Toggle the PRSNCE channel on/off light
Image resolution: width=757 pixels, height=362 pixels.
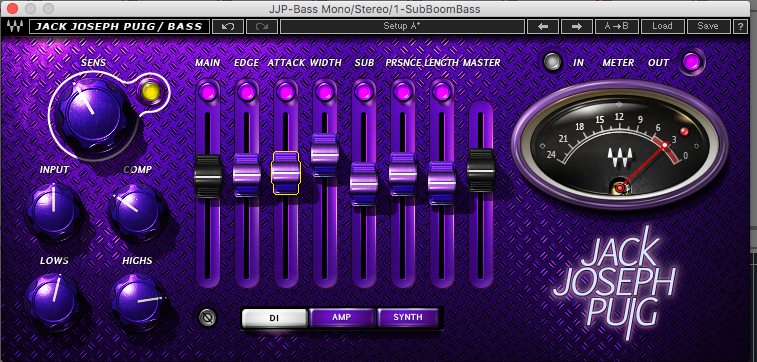click(x=403, y=91)
